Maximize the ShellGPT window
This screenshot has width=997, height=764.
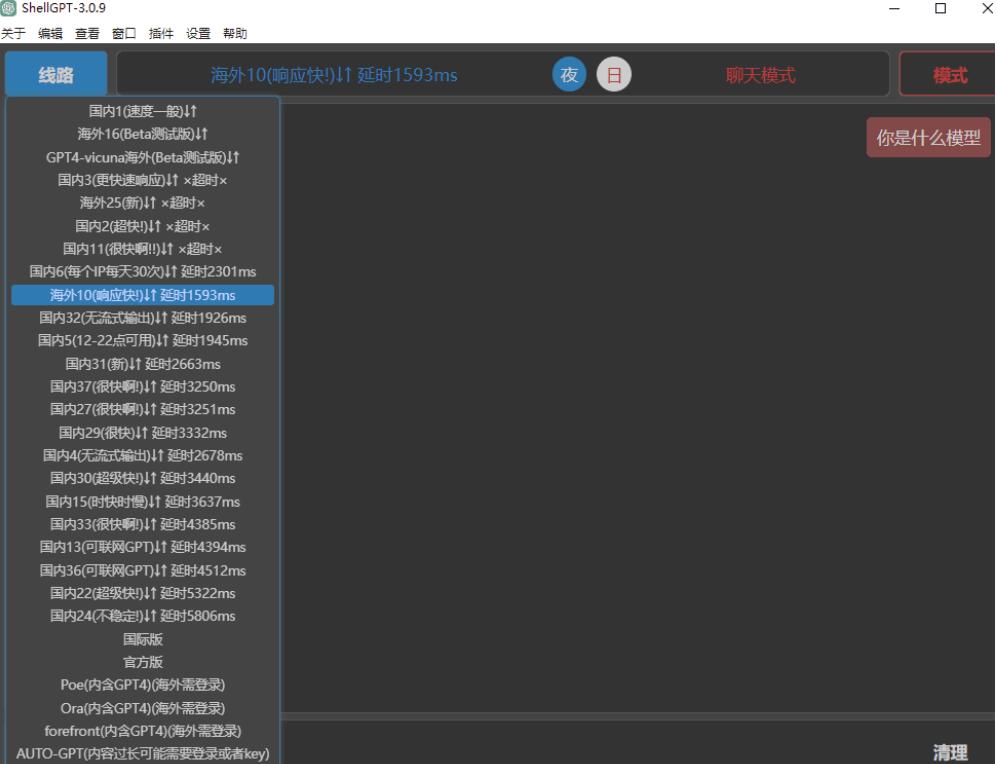click(940, 9)
